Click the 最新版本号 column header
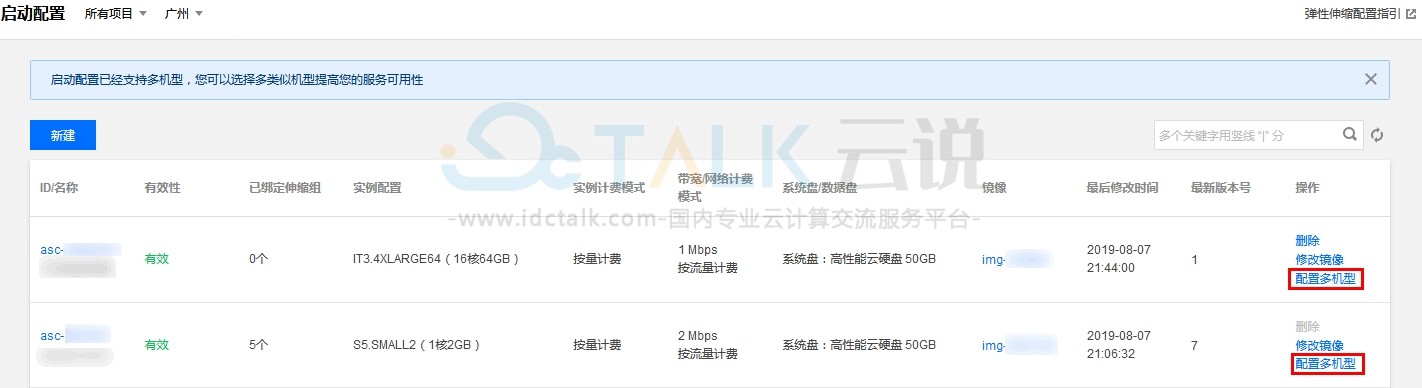Viewport: 1422px width, 388px height. [x=1221, y=188]
